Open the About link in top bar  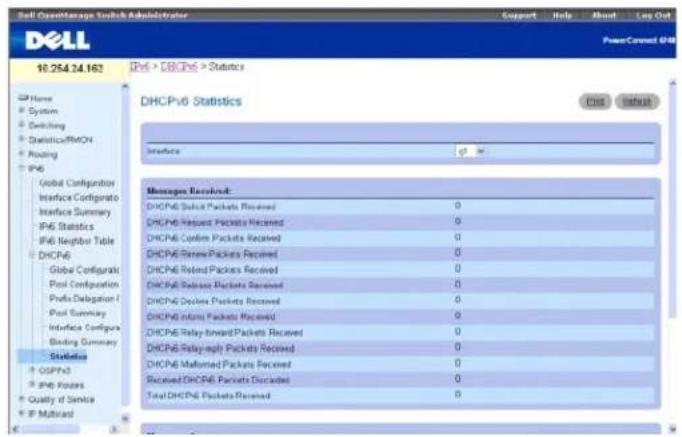(604, 15)
